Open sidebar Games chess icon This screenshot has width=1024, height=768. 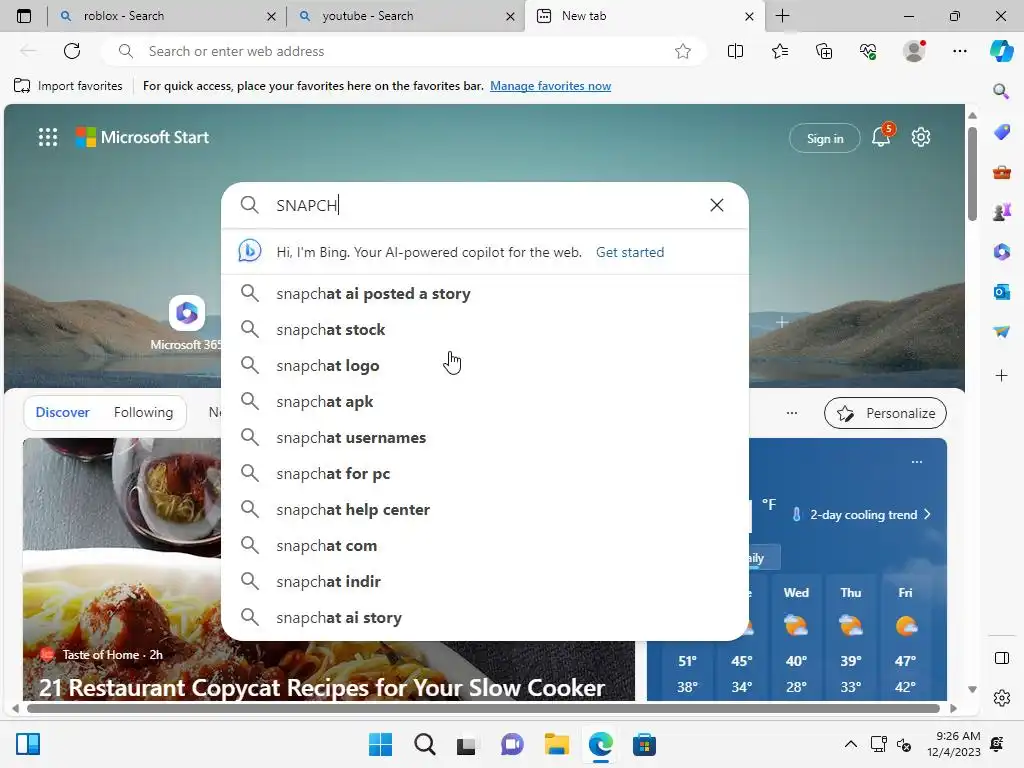(x=1001, y=212)
